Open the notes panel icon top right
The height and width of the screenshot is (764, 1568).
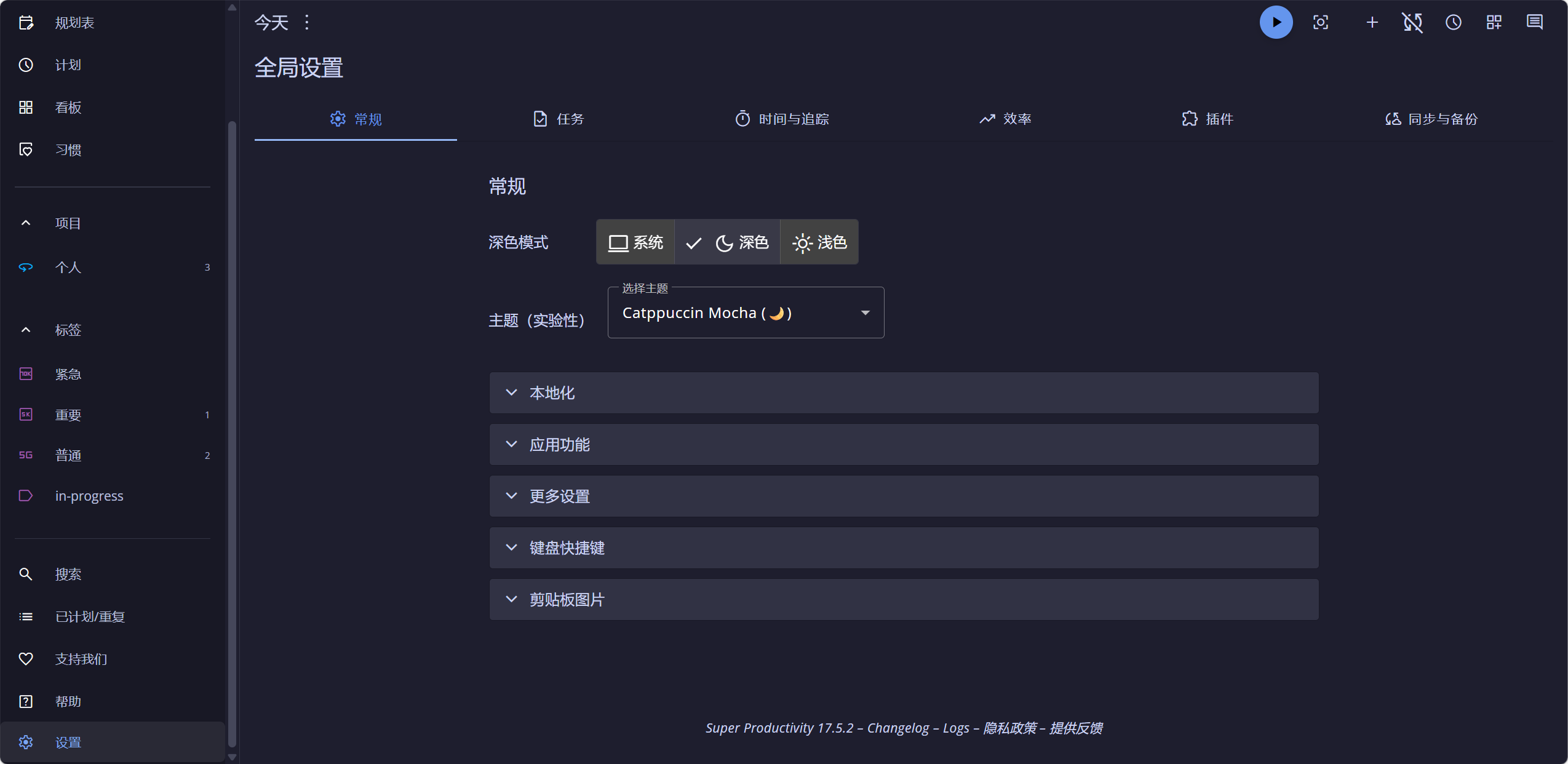1534,23
